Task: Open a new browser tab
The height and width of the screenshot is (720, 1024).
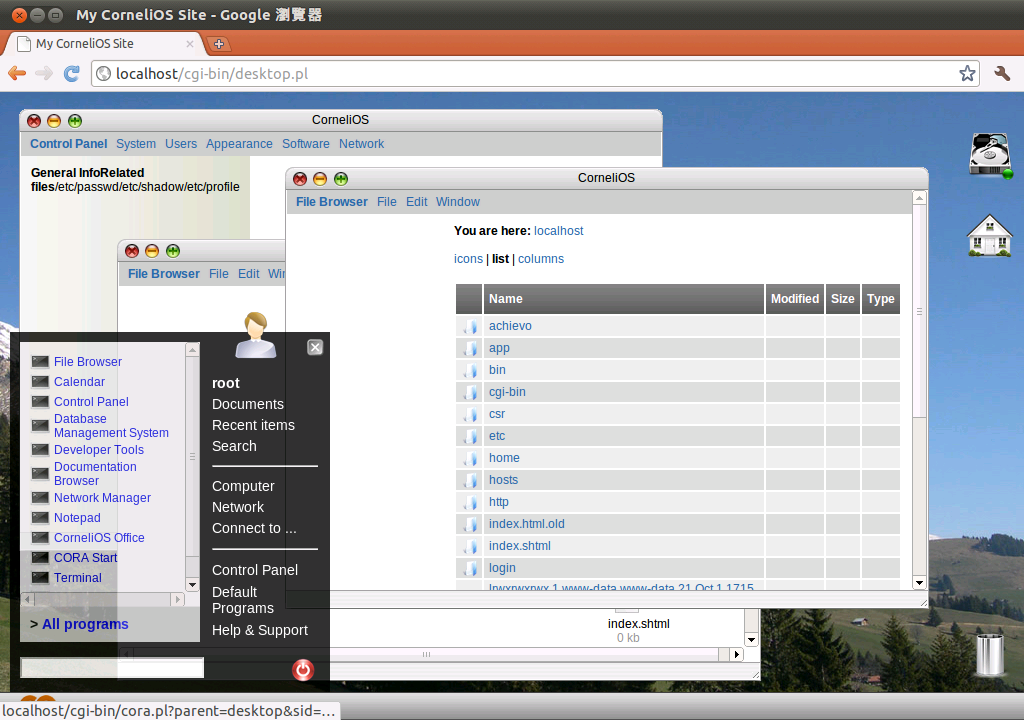Action: [x=219, y=44]
